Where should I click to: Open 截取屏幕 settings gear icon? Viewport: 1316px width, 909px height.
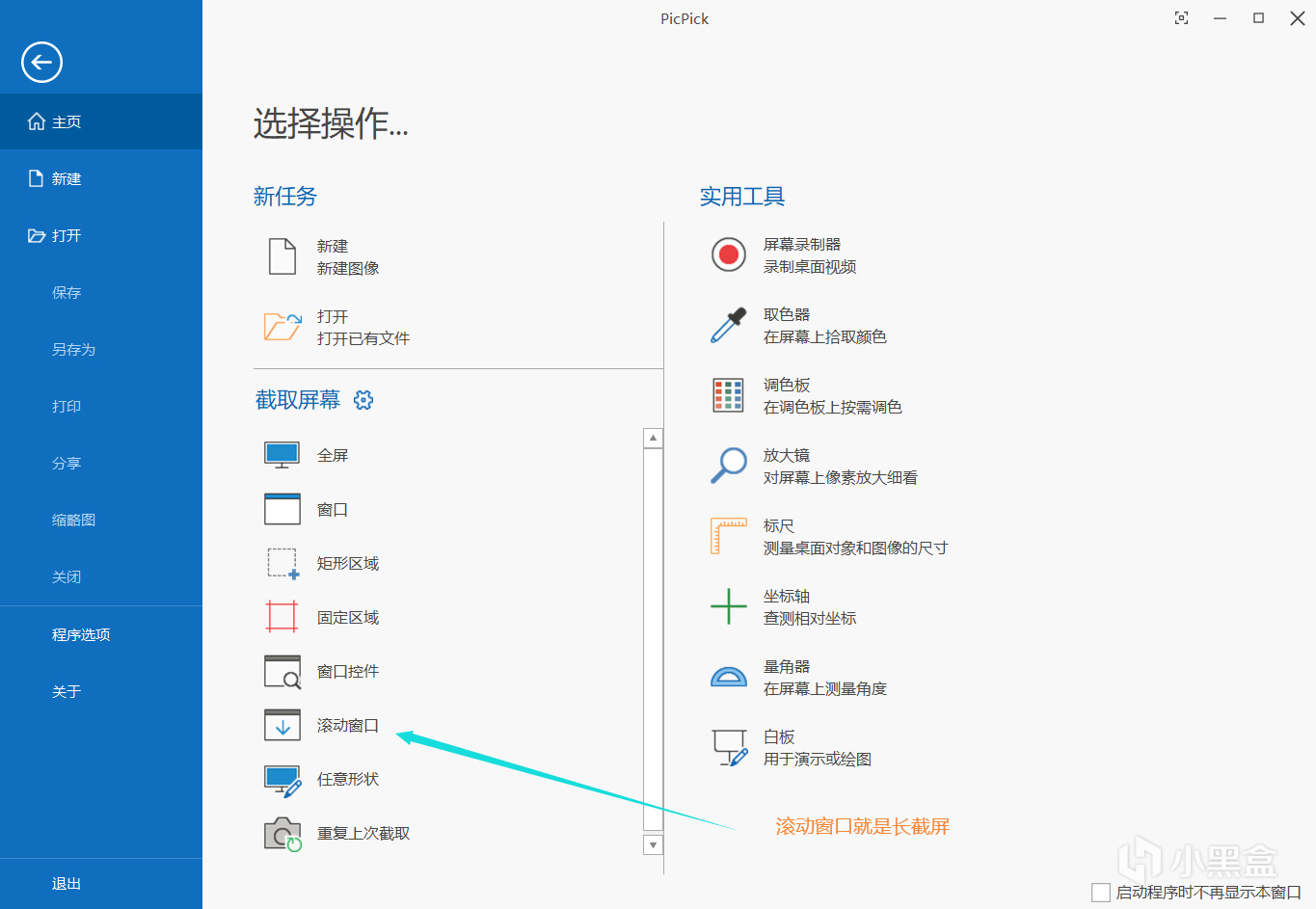coord(363,400)
